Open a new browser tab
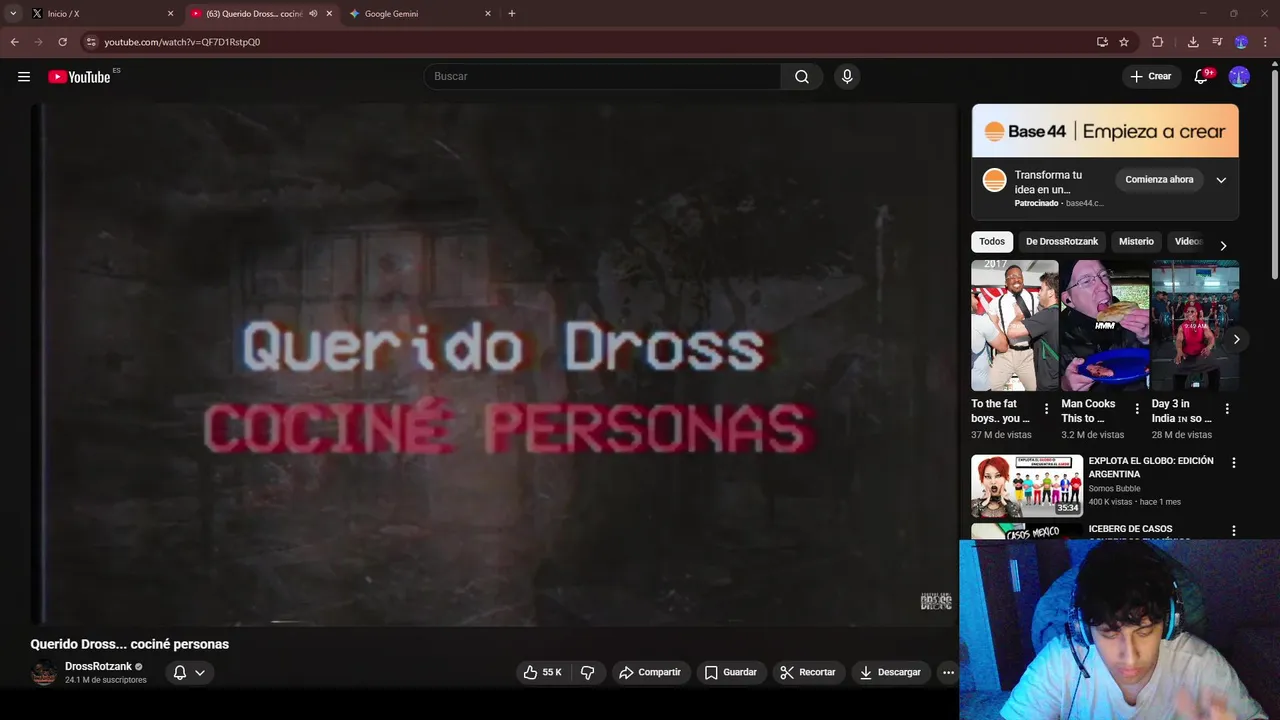Viewport: 1280px width, 720px height. 512,14
